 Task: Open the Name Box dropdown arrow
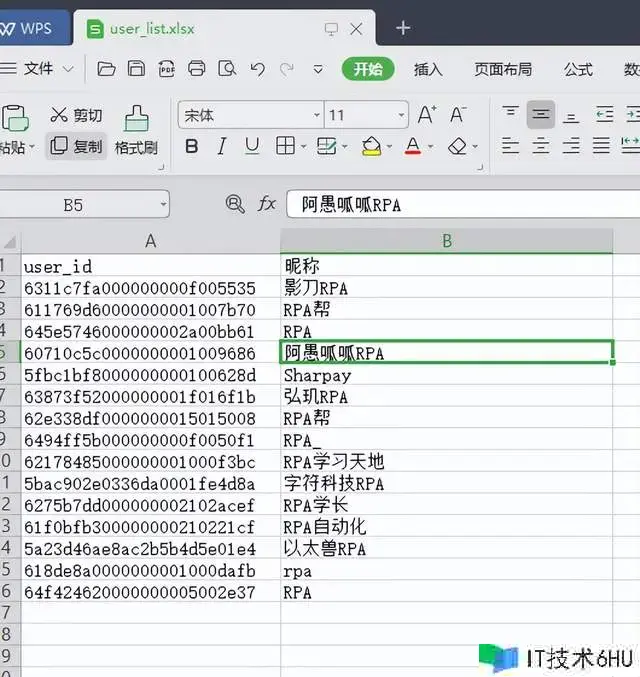163,205
